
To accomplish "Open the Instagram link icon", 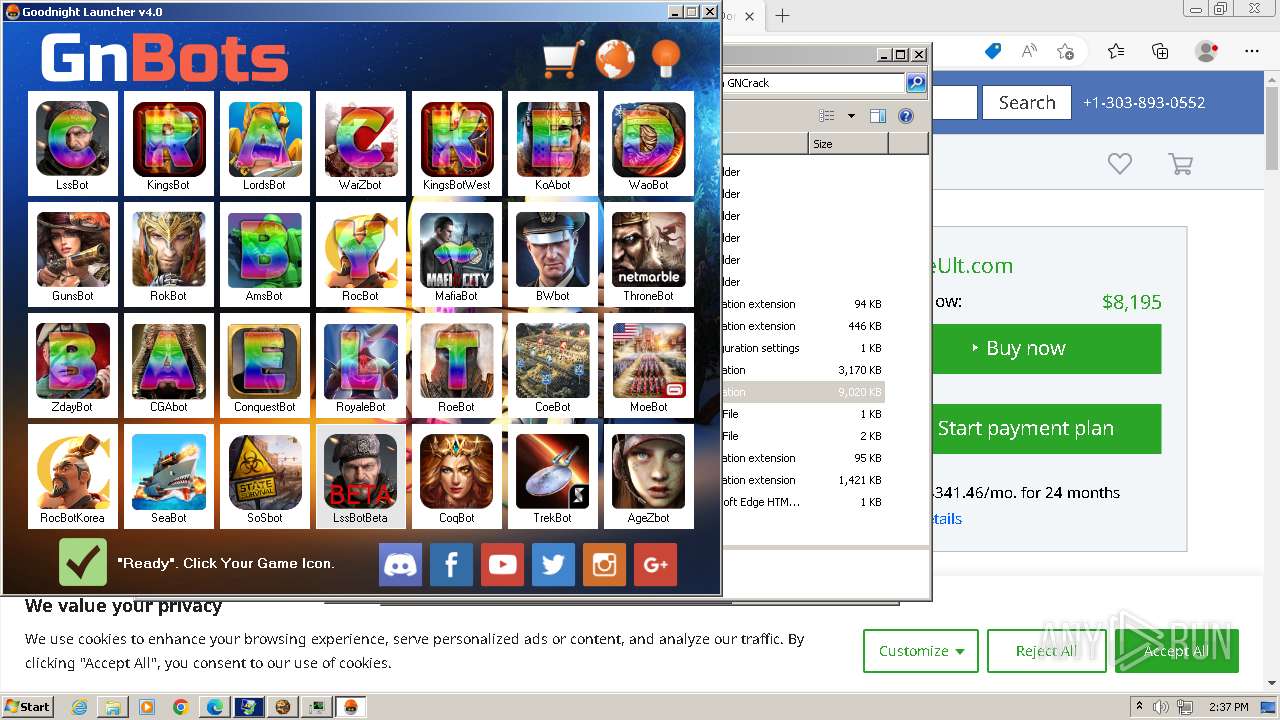I will click(604, 565).
